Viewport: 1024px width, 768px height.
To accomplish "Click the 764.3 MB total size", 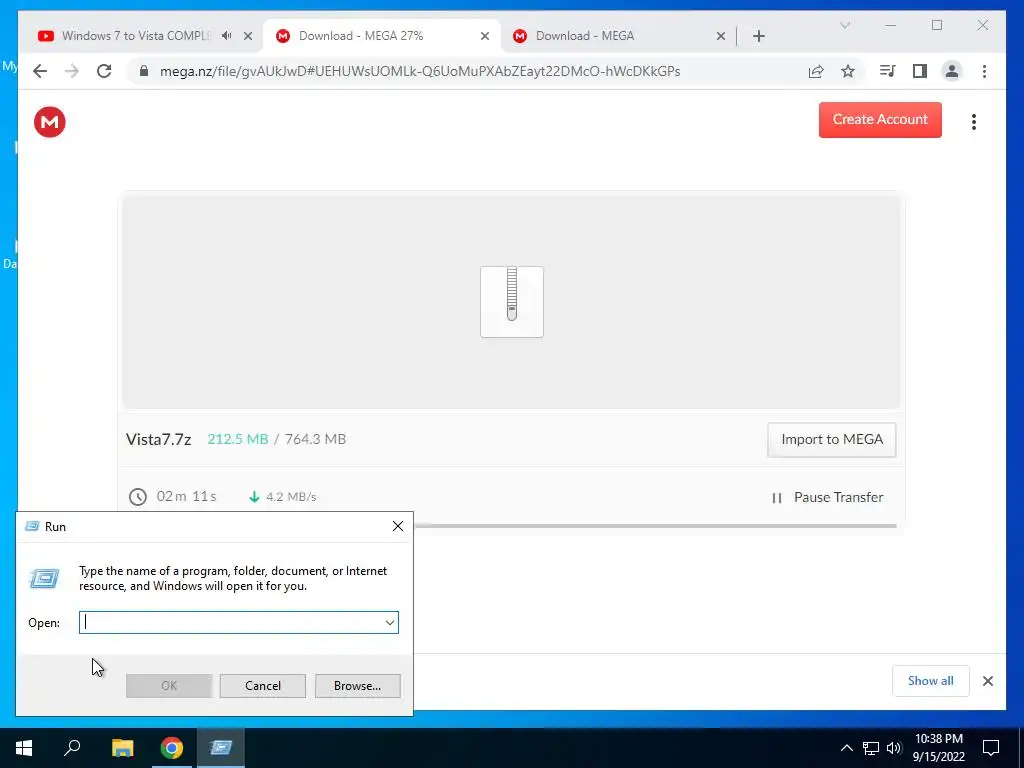I will (315, 440).
